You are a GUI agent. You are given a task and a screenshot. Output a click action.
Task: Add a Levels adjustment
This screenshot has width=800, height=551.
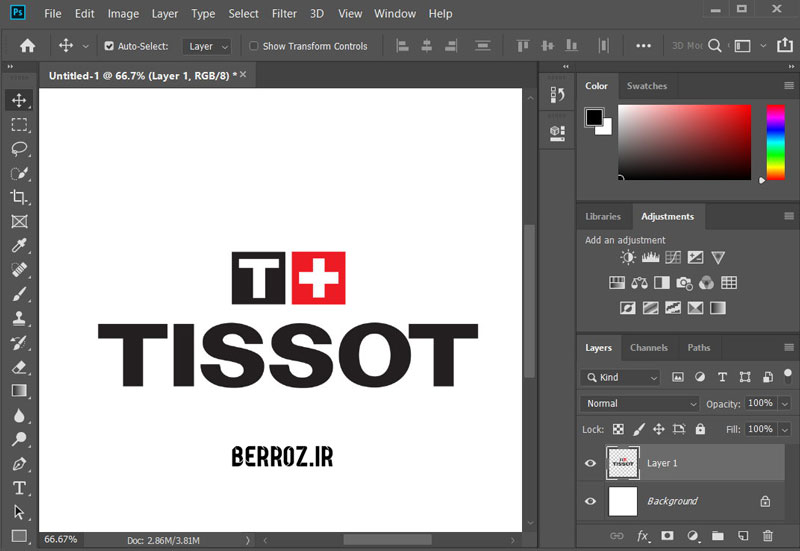point(650,258)
